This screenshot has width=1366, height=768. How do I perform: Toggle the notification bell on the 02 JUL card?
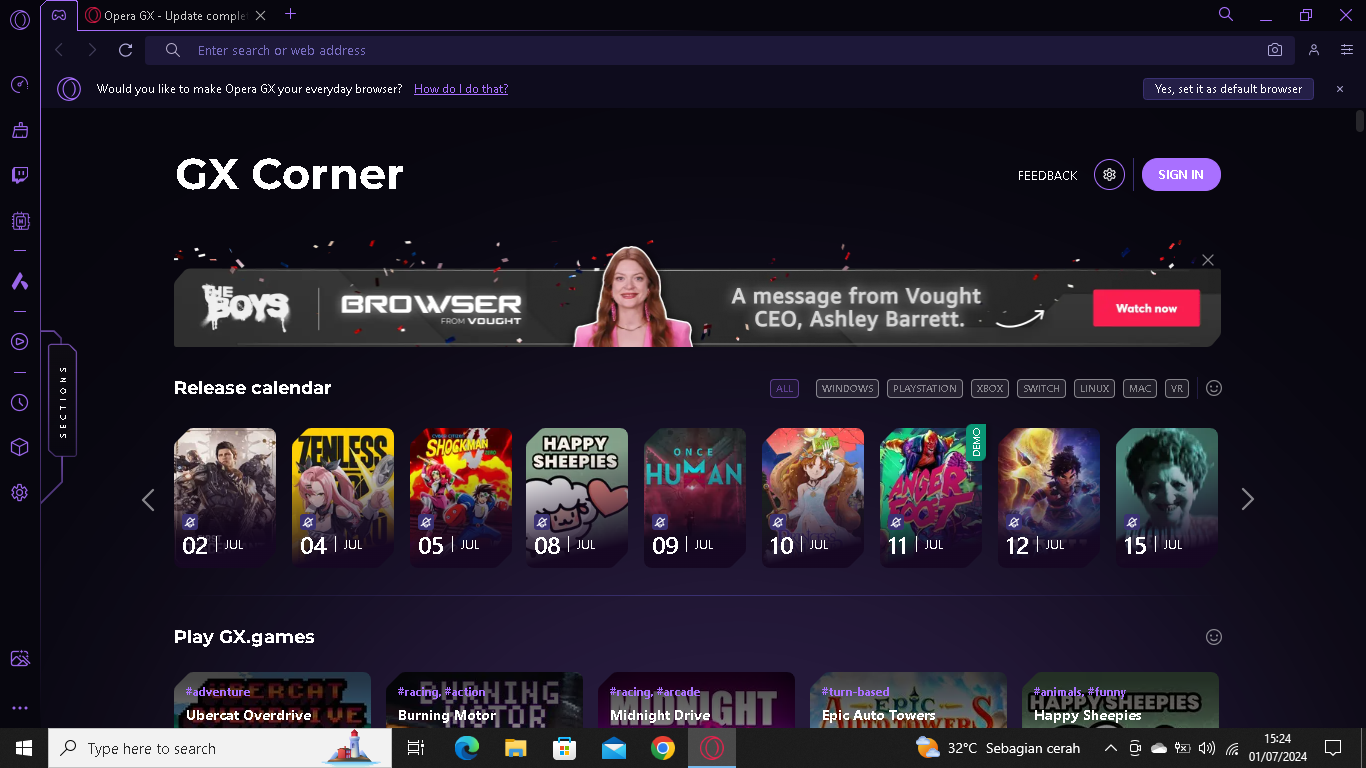pos(190,522)
